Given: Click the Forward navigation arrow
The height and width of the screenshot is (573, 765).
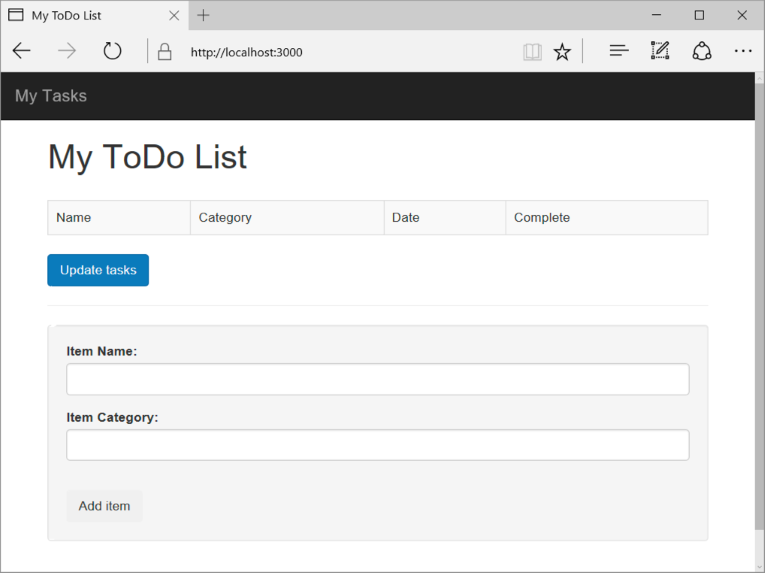Looking at the screenshot, I should point(67,52).
